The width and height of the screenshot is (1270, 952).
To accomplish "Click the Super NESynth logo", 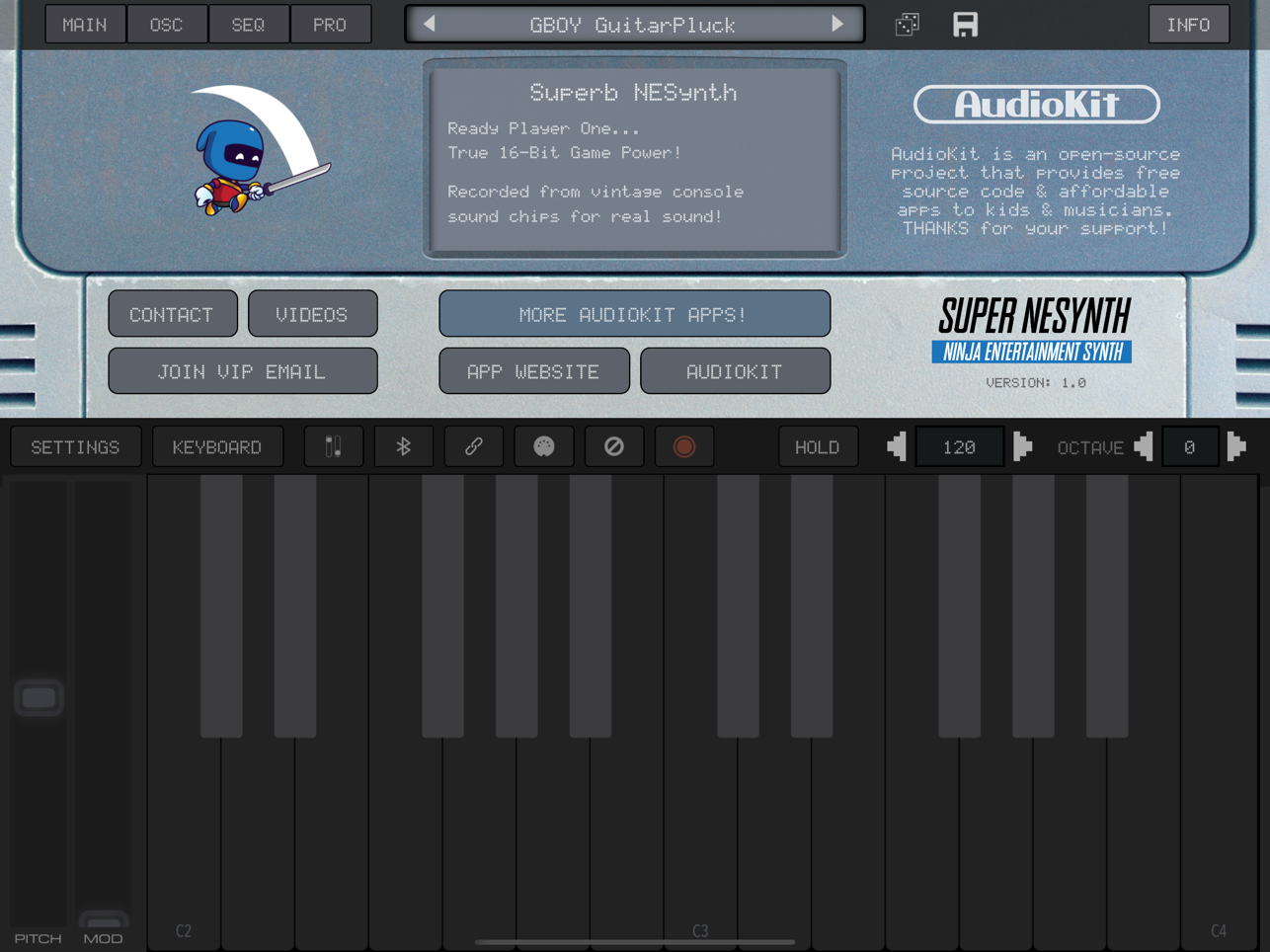I will click(x=1033, y=330).
